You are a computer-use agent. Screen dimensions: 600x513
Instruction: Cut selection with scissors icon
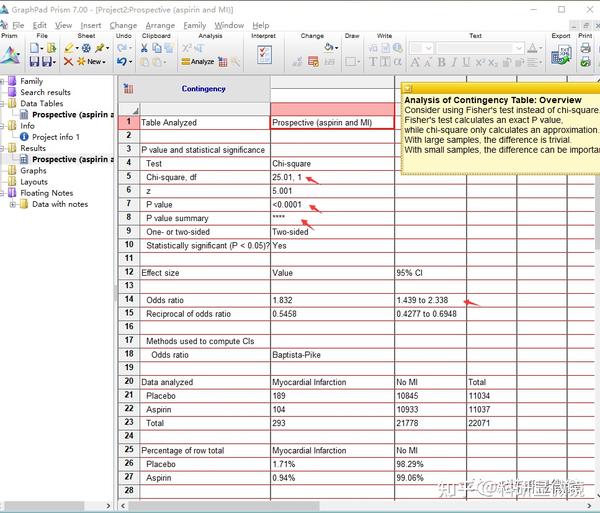click(144, 48)
